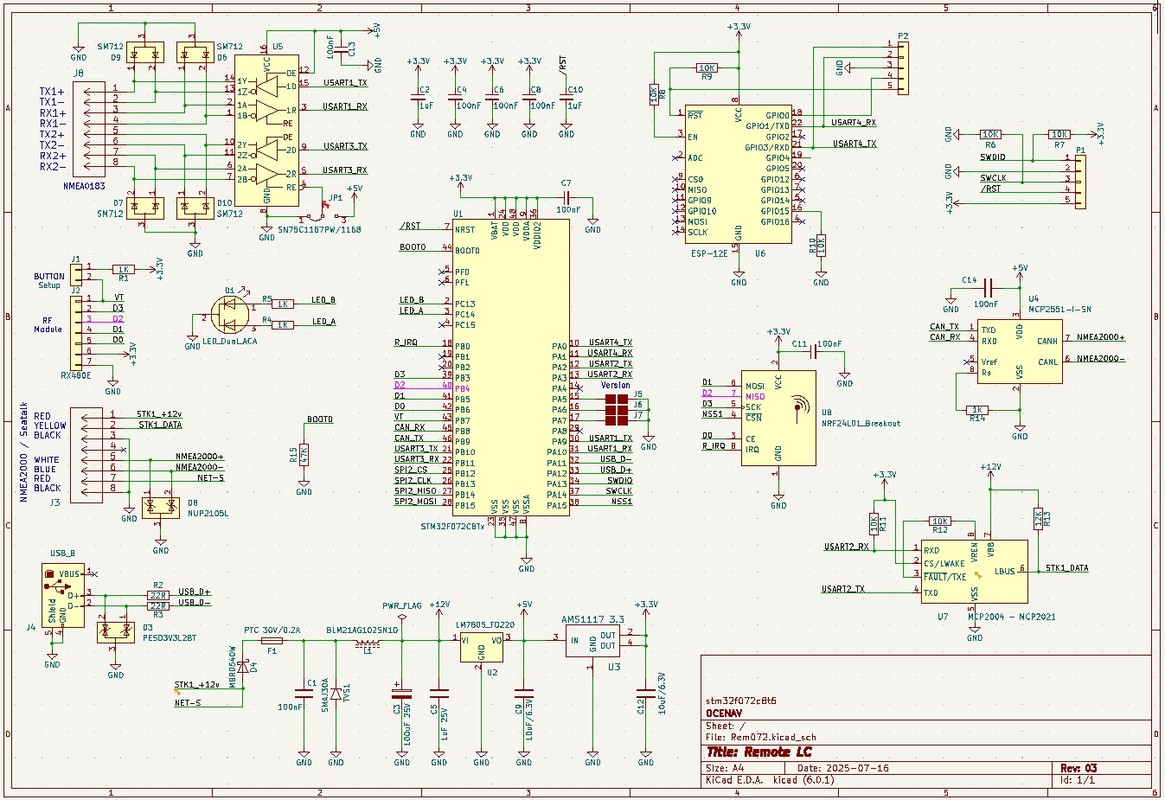
Task: Click the KiCad E.D.A. kicad (6.0.1) text
Action: (x=772, y=780)
